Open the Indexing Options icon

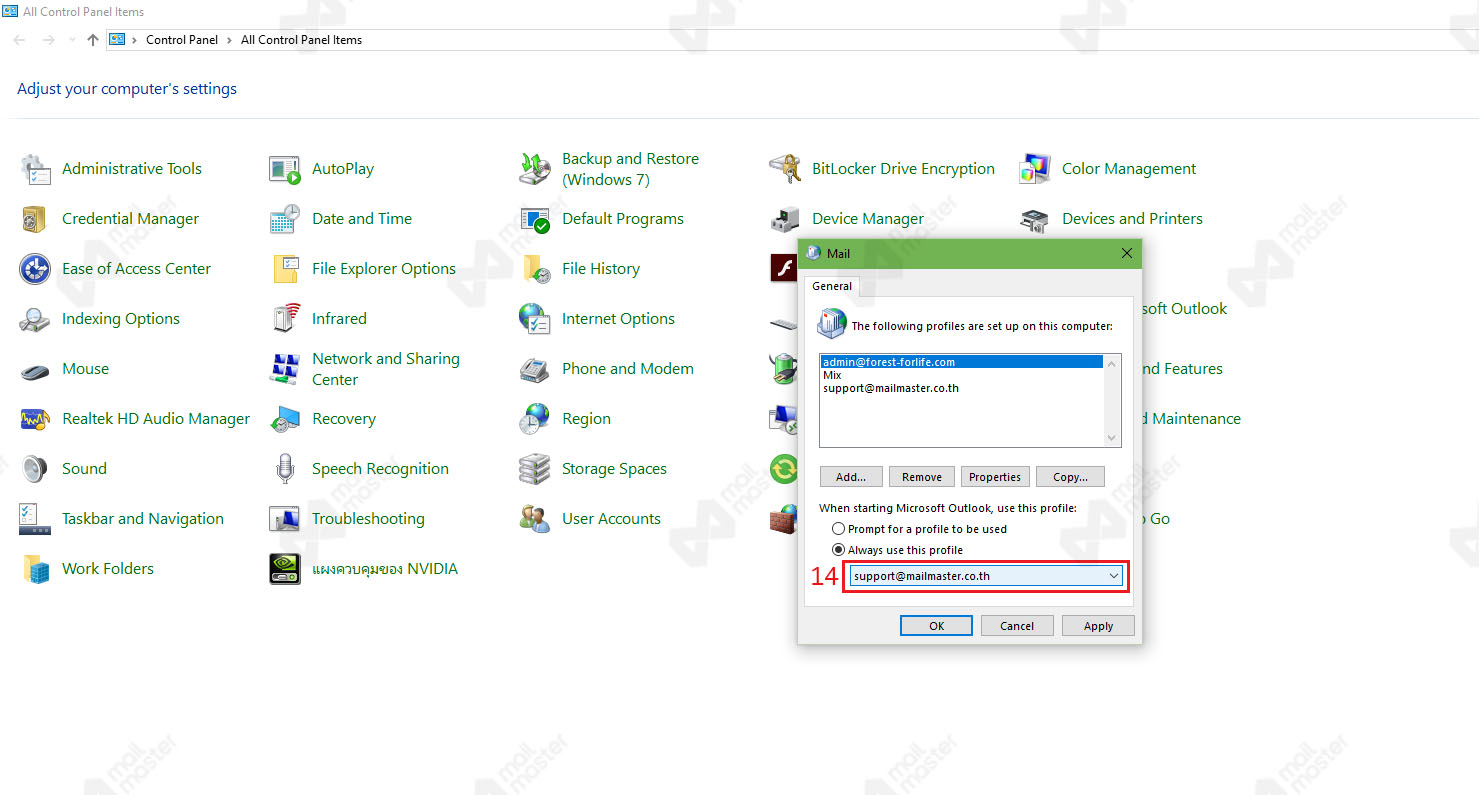click(35, 319)
